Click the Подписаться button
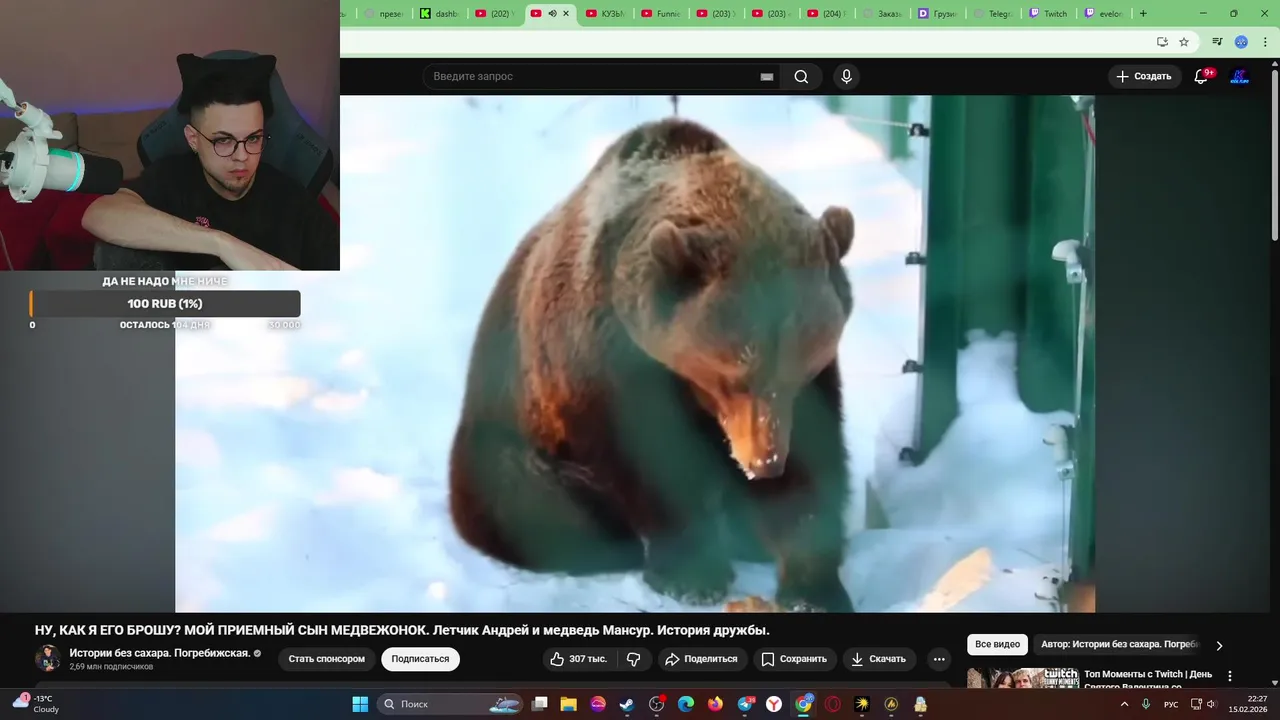 coord(420,659)
